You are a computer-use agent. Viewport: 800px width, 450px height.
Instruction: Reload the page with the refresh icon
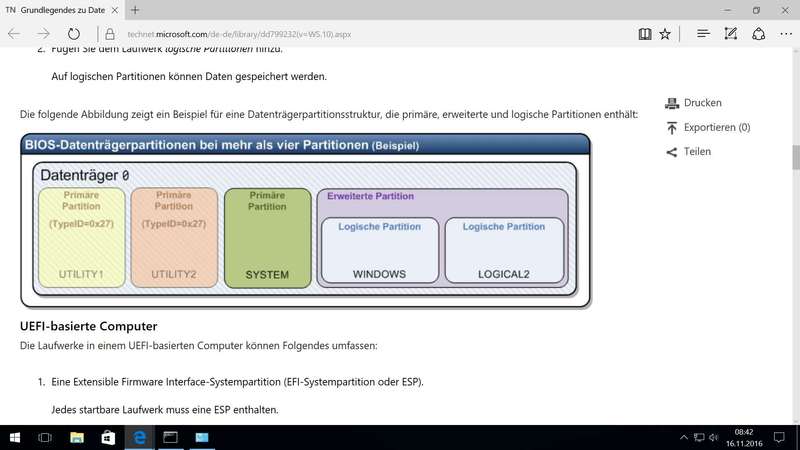coord(74,34)
